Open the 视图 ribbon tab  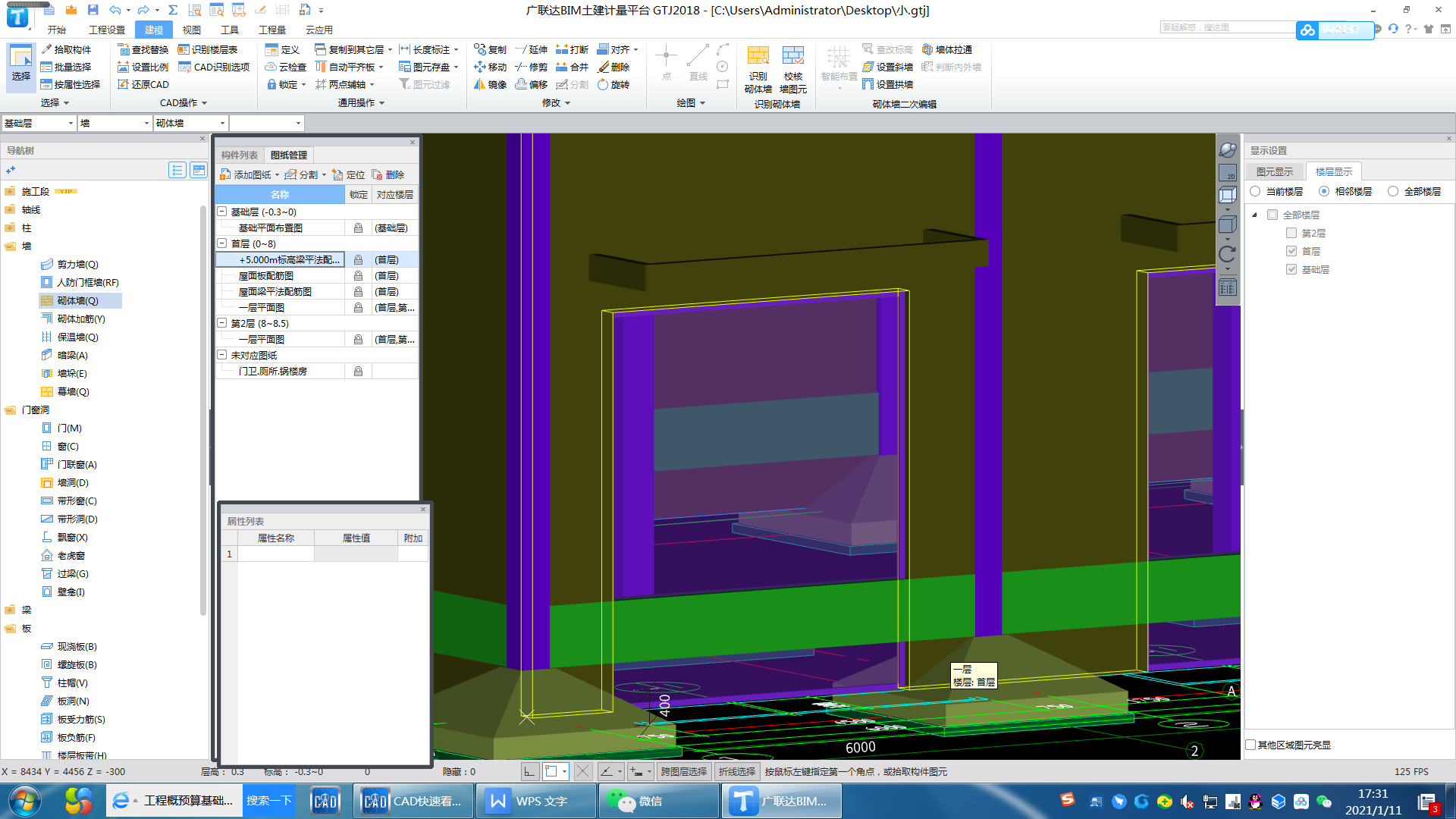(x=192, y=30)
